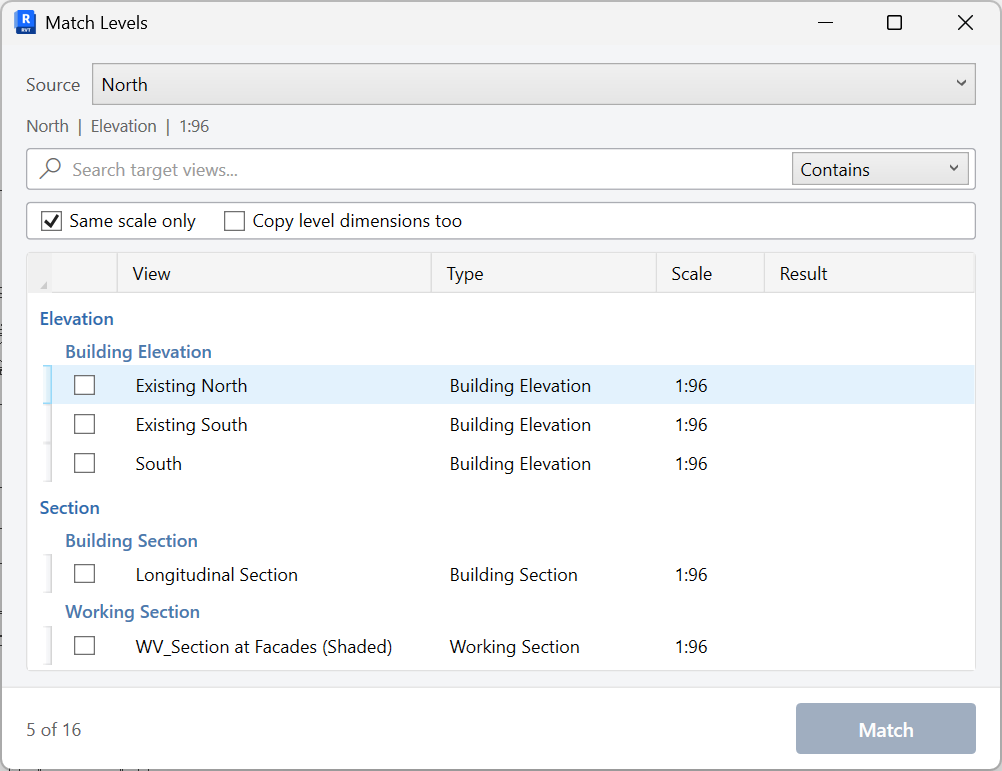The height and width of the screenshot is (771, 1002).
Task: Select the Existing South row name
Action: pyautogui.click(x=191, y=425)
